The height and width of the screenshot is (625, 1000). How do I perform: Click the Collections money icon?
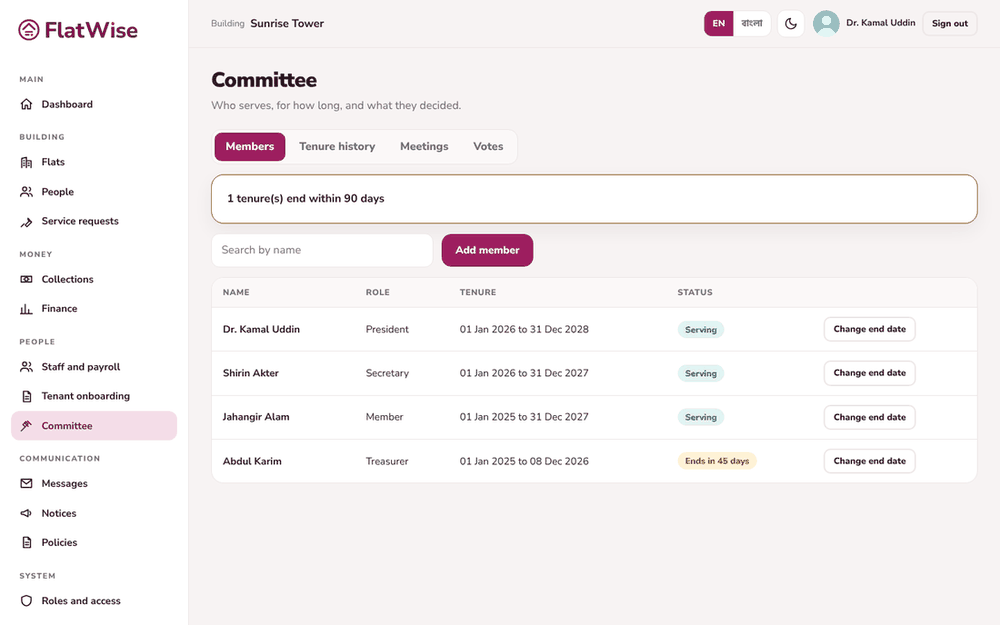coord(26,279)
